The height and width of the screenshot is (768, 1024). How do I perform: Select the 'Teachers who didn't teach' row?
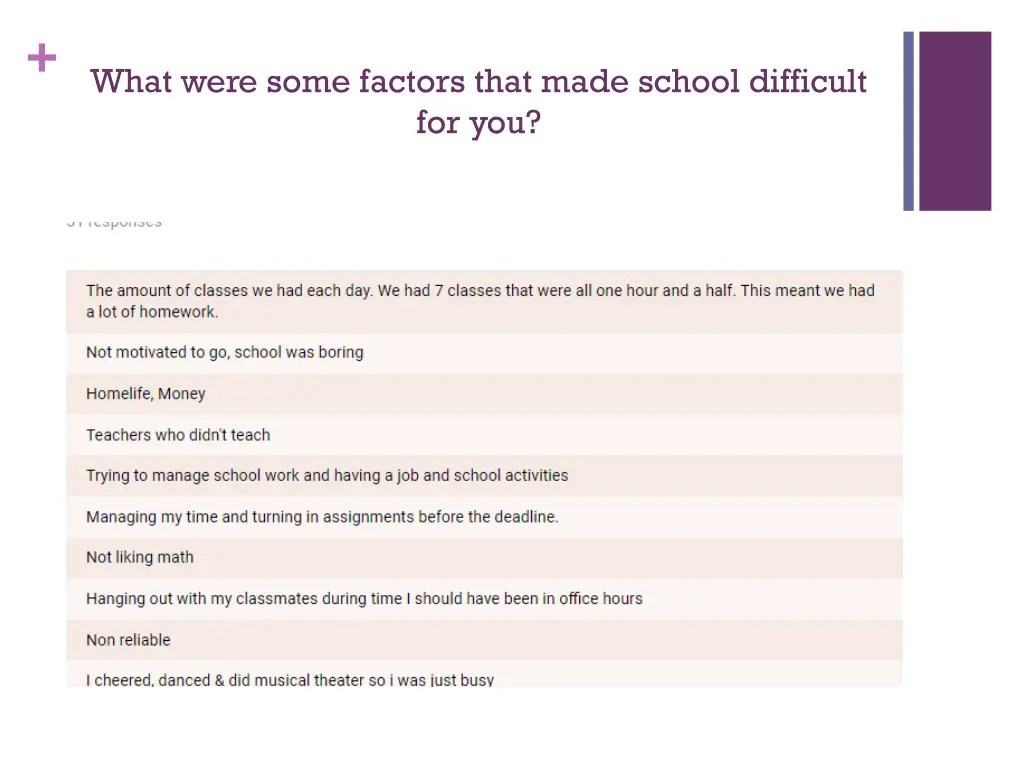pyautogui.click(x=484, y=435)
